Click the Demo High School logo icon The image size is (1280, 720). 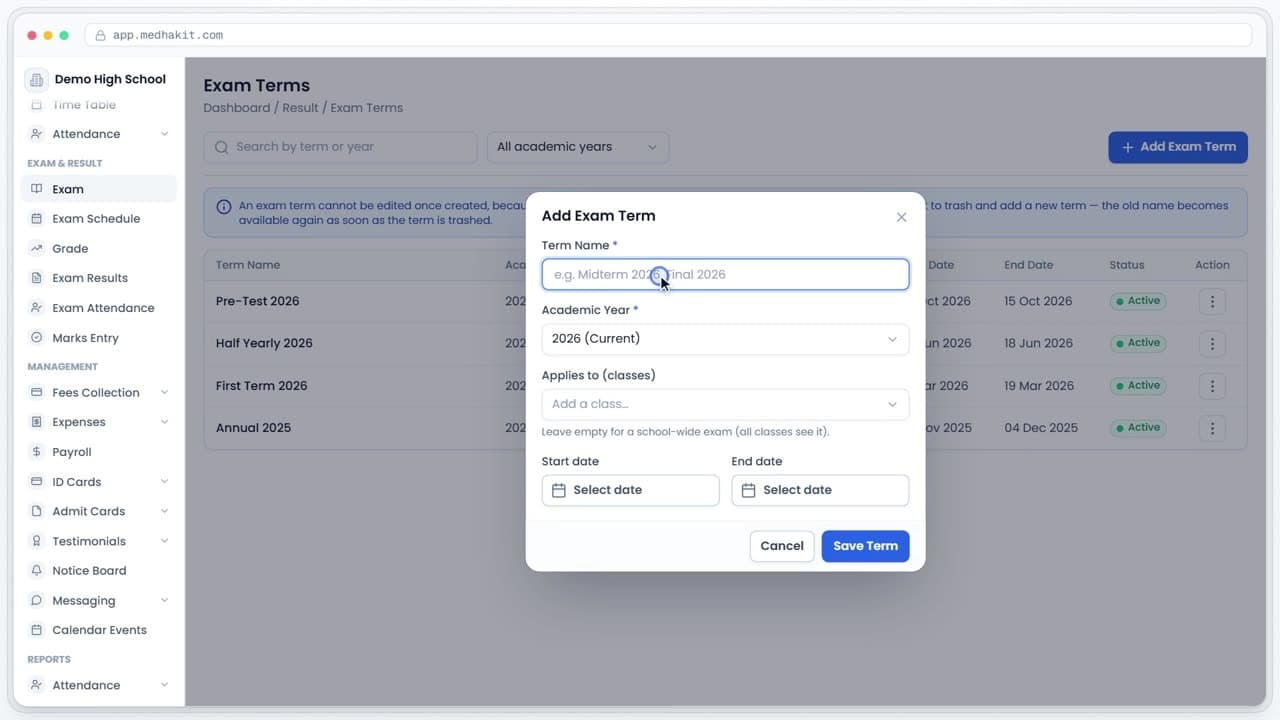pyautogui.click(x=36, y=80)
